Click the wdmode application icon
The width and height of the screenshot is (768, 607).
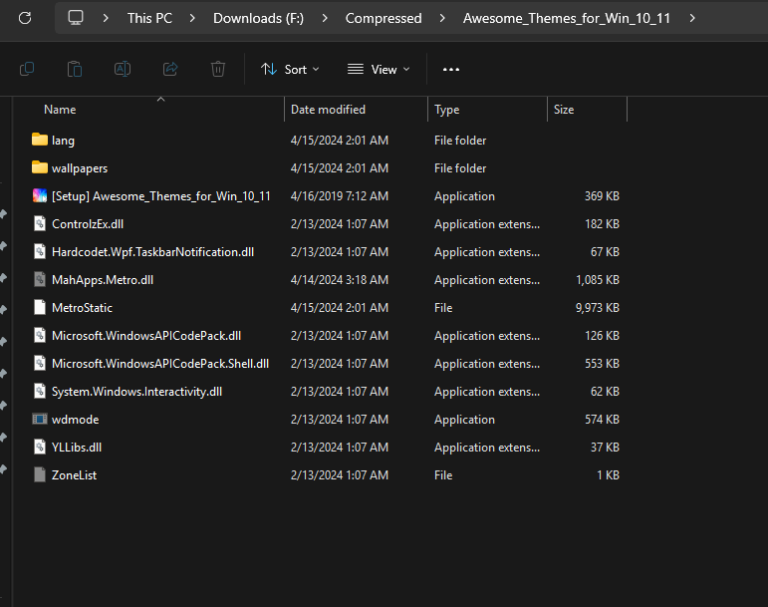pos(40,419)
